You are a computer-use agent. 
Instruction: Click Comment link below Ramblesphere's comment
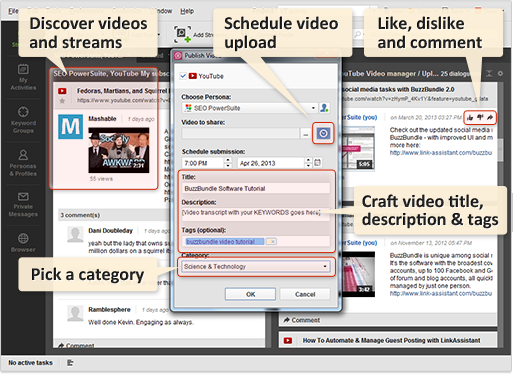pyautogui.click(x=76, y=346)
